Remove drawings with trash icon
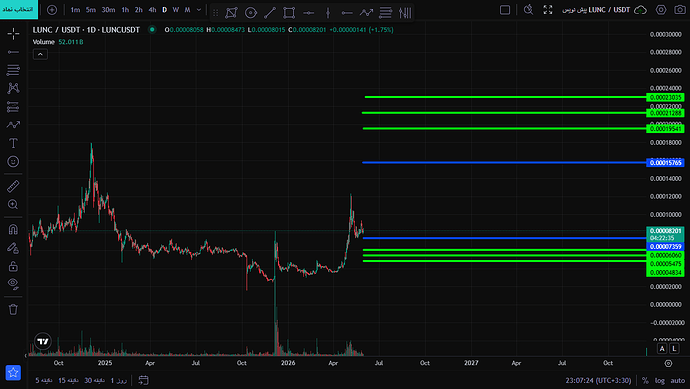Viewport: 690px width, 389px height. click(x=13, y=309)
